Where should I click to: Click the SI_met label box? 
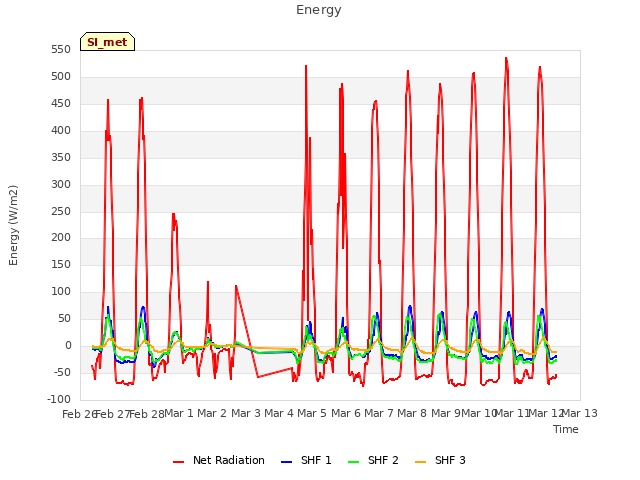click(107, 42)
